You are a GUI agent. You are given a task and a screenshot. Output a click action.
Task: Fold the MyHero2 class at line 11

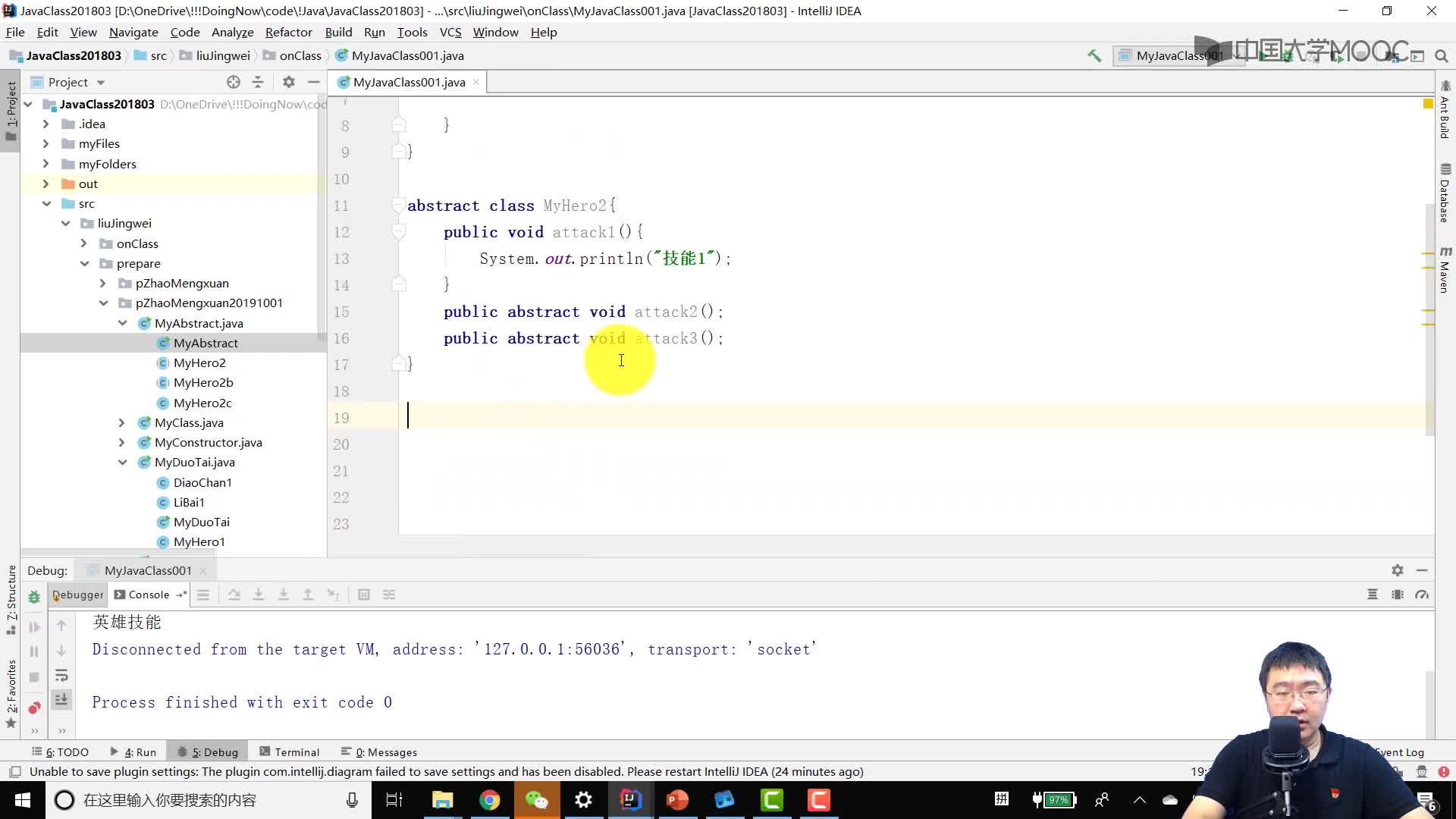click(x=398, y=205)
